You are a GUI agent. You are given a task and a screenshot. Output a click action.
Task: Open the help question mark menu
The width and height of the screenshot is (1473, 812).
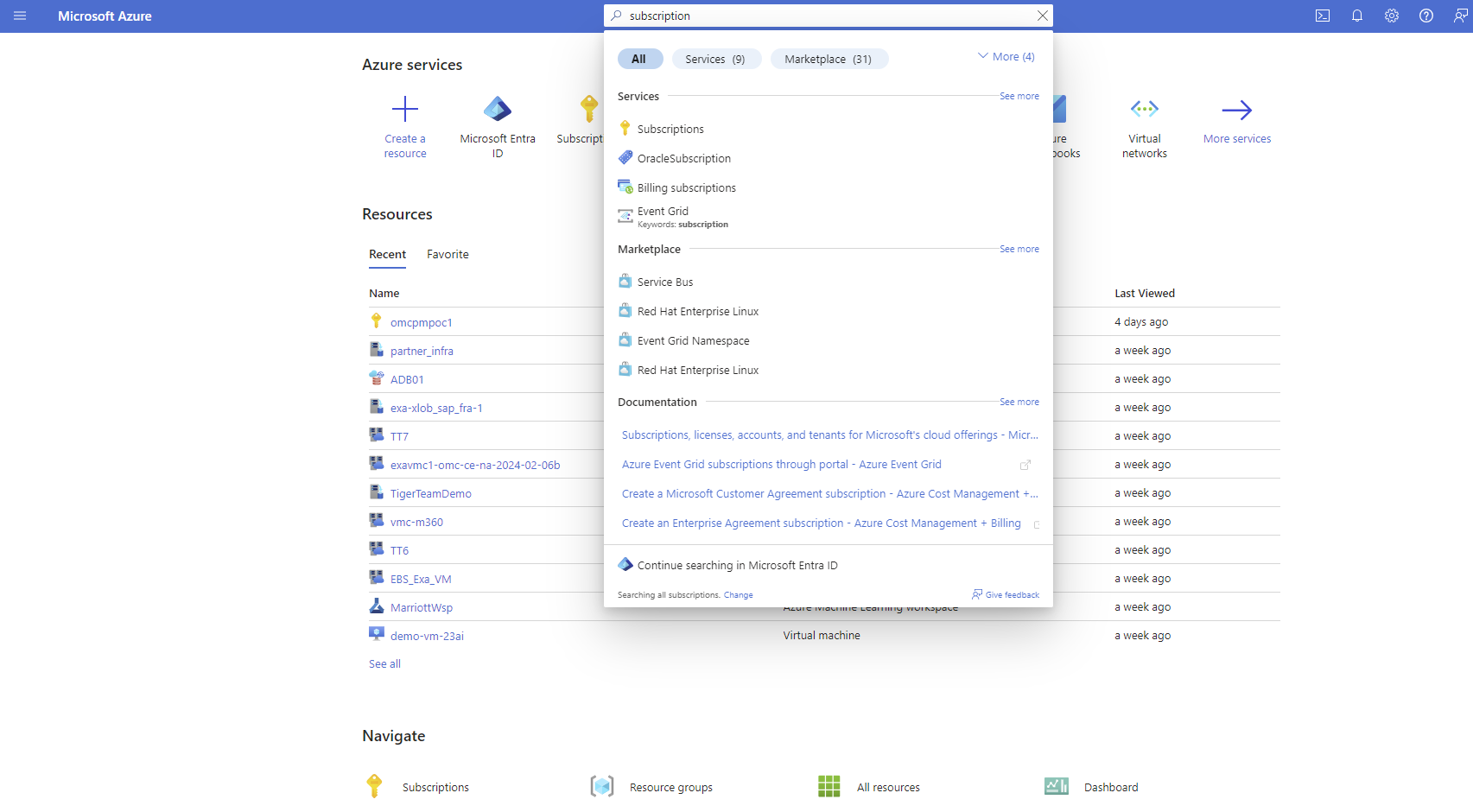point(1426,16)
